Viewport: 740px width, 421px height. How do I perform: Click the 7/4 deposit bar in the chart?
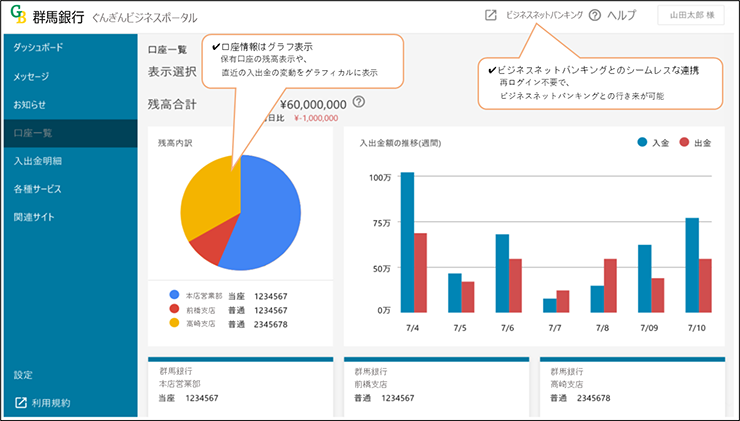[x=407, y=240]
